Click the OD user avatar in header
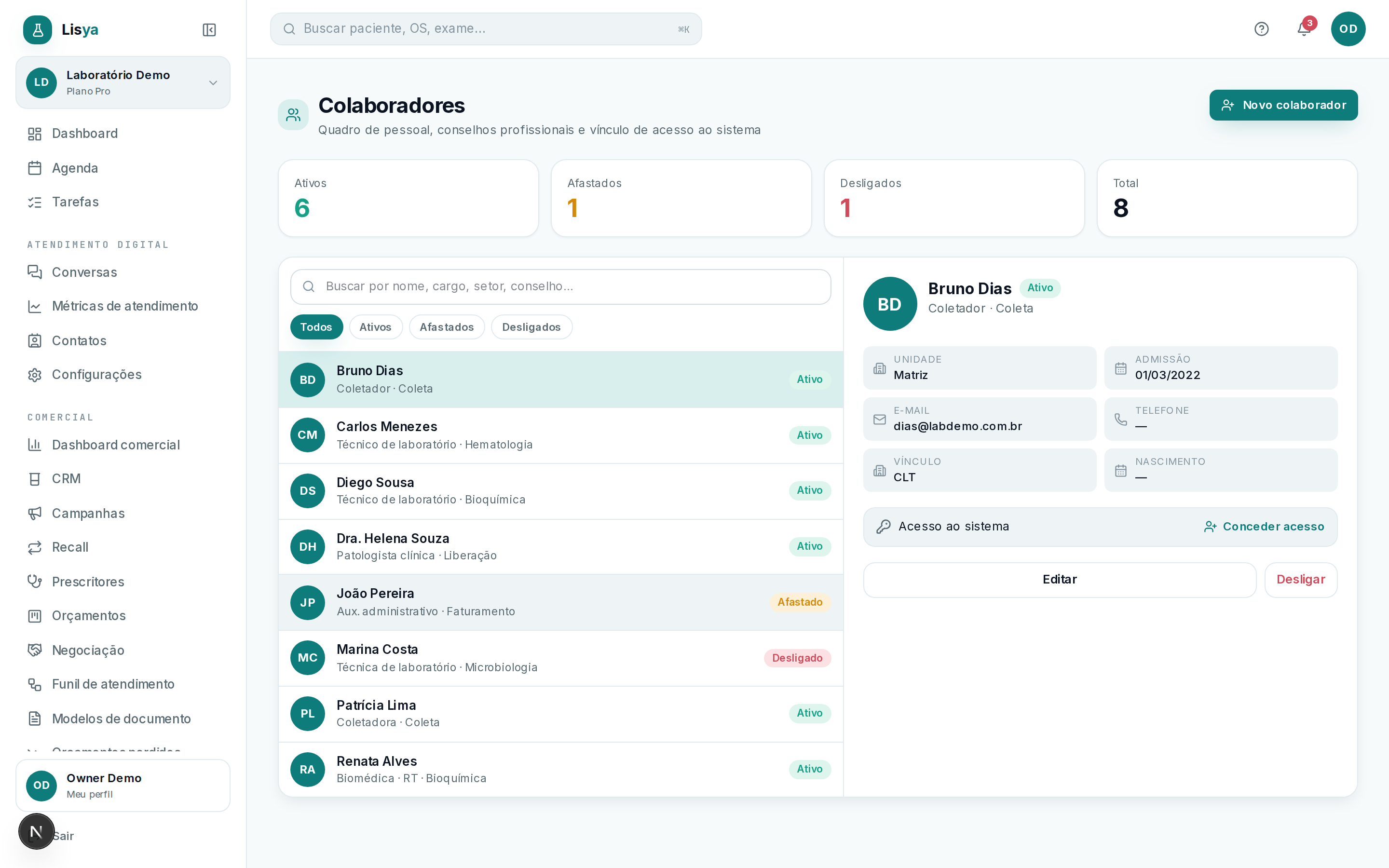Viewport: 1389px width, 868px height. [x=1348, y=29]
